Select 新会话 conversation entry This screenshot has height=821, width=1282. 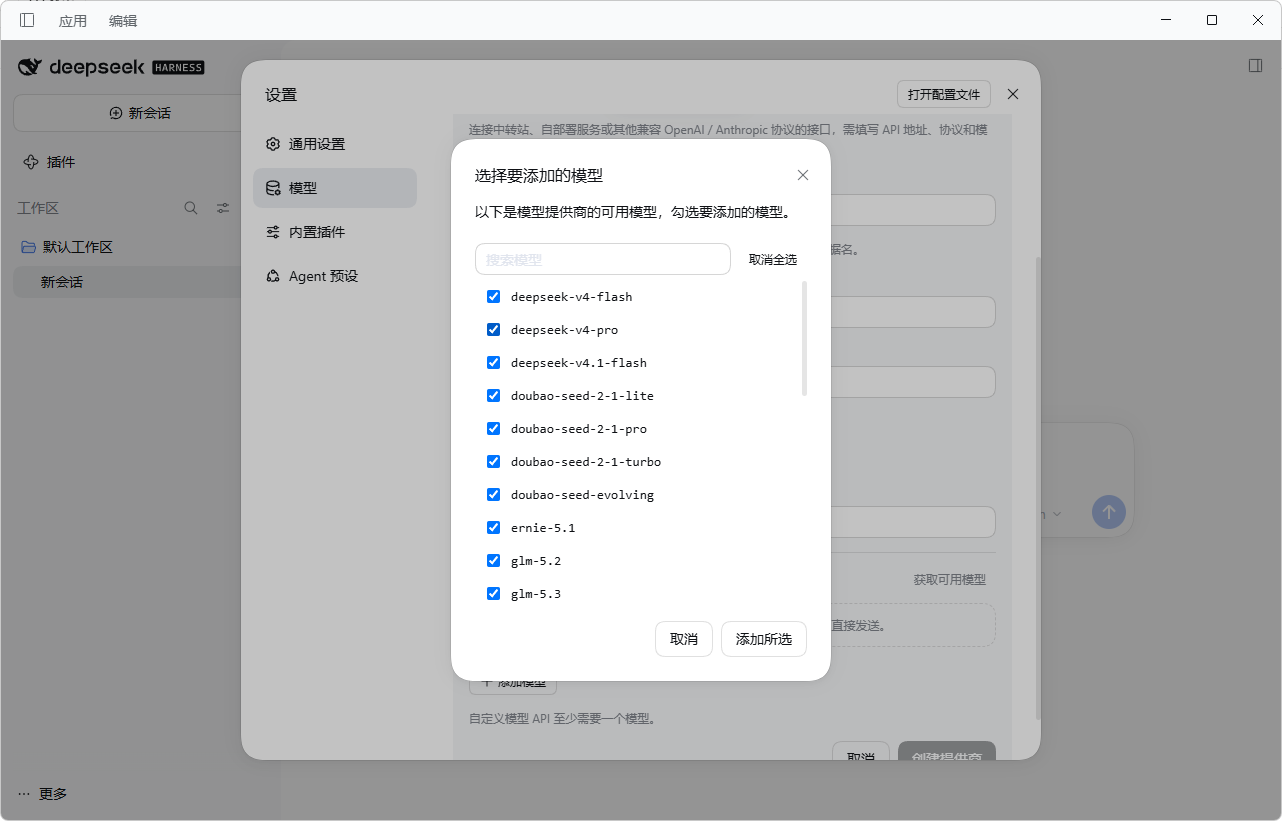126,282
